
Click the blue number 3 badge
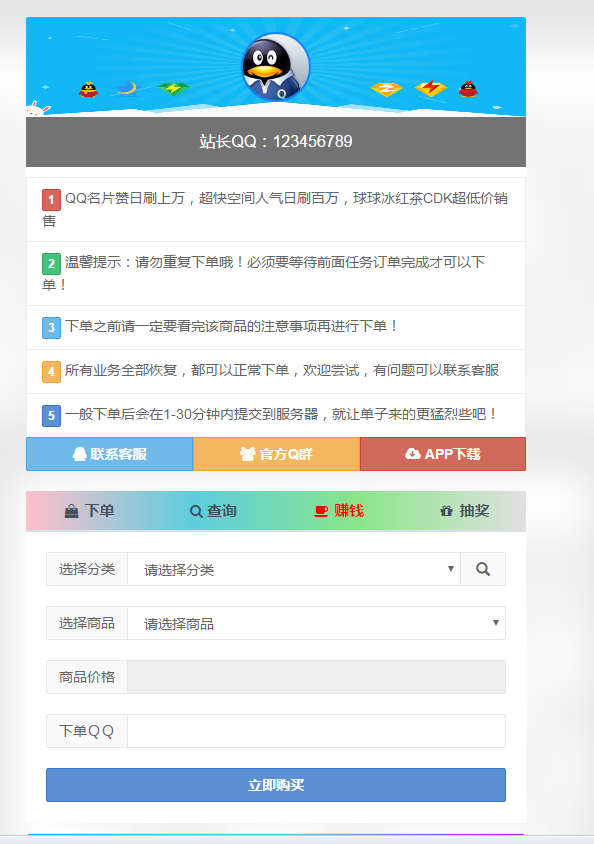[x=51, y=327]
